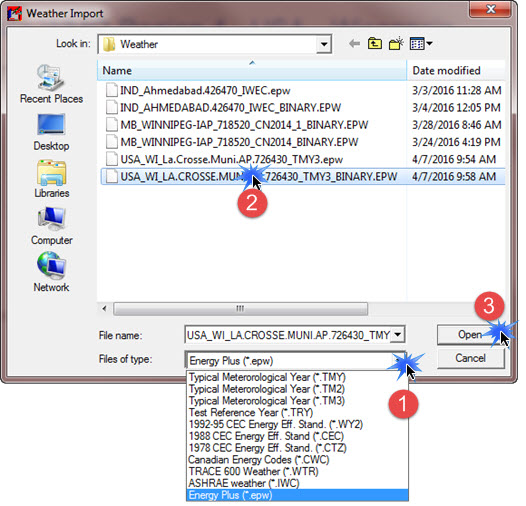This screenshot has width=526, height=506.
Task: Click date 4/7/2016 9:54 AM
Action: pyautogui.click(x=454, y=159)
